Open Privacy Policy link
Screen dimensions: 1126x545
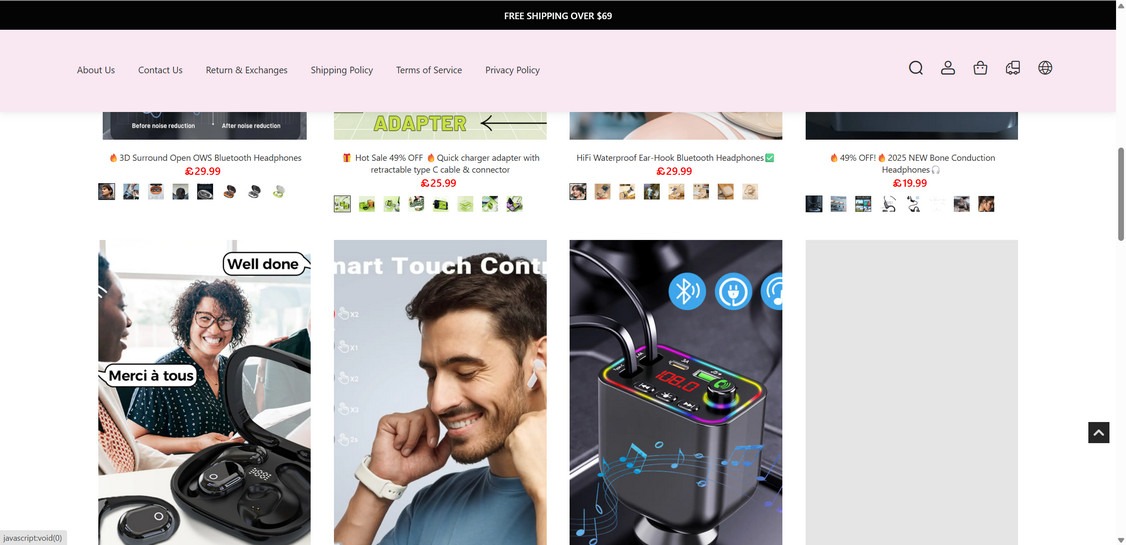512,70
